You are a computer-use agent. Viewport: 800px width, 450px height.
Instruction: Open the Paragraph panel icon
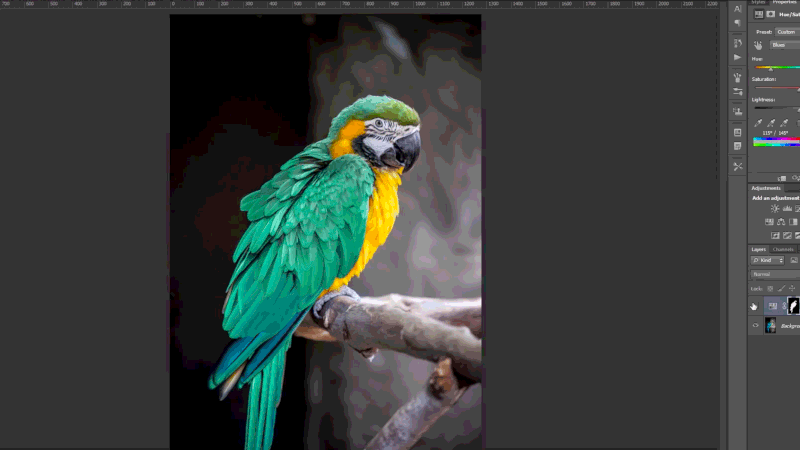tap(738, 23)
